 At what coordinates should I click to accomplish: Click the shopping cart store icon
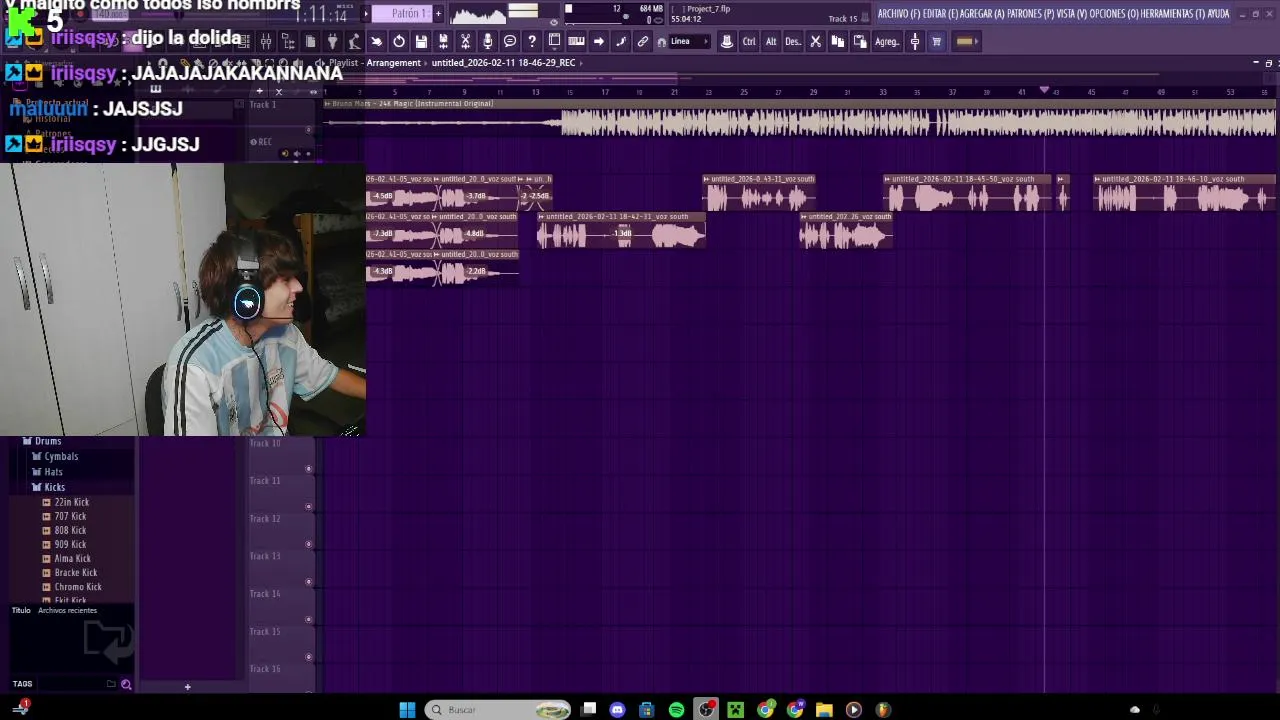pyautogui.click(x=937, y=41)
